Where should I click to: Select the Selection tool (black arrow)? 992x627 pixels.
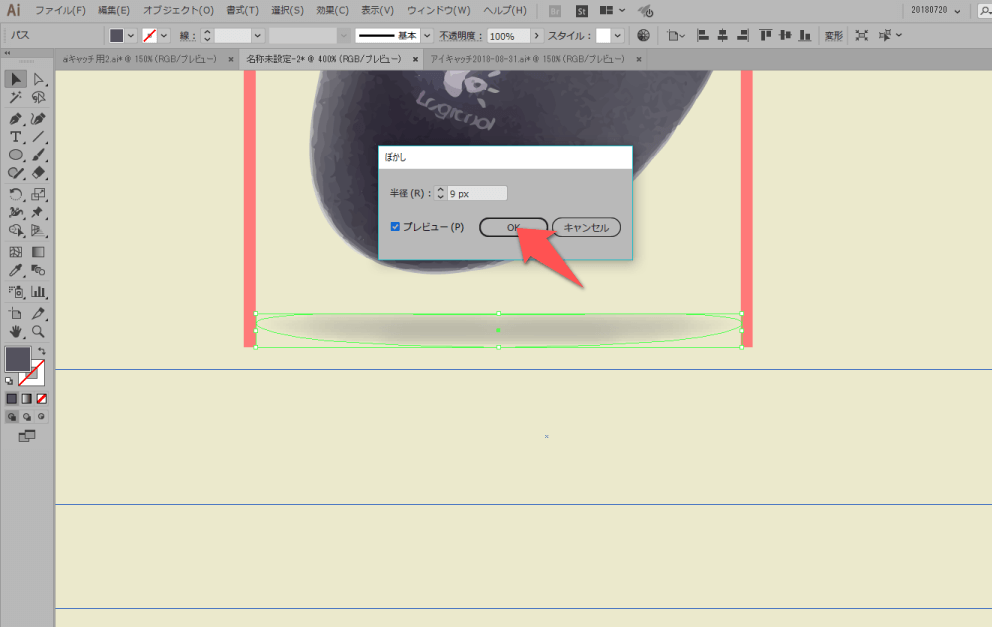pyautogui.click(x=16, y=79)
